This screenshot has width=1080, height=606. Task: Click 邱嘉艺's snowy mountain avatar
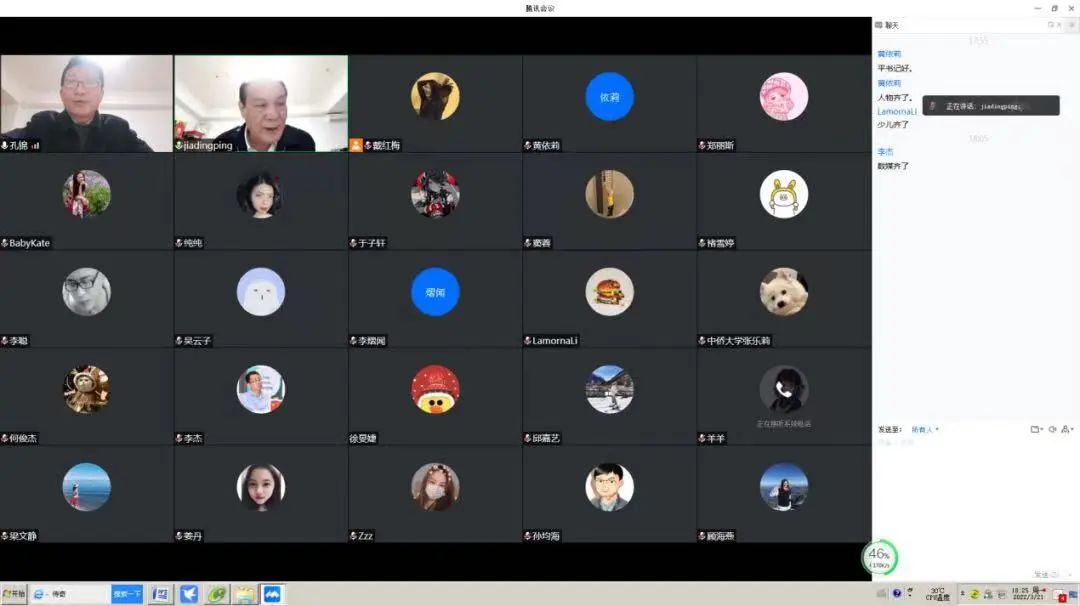coord(610,390)
